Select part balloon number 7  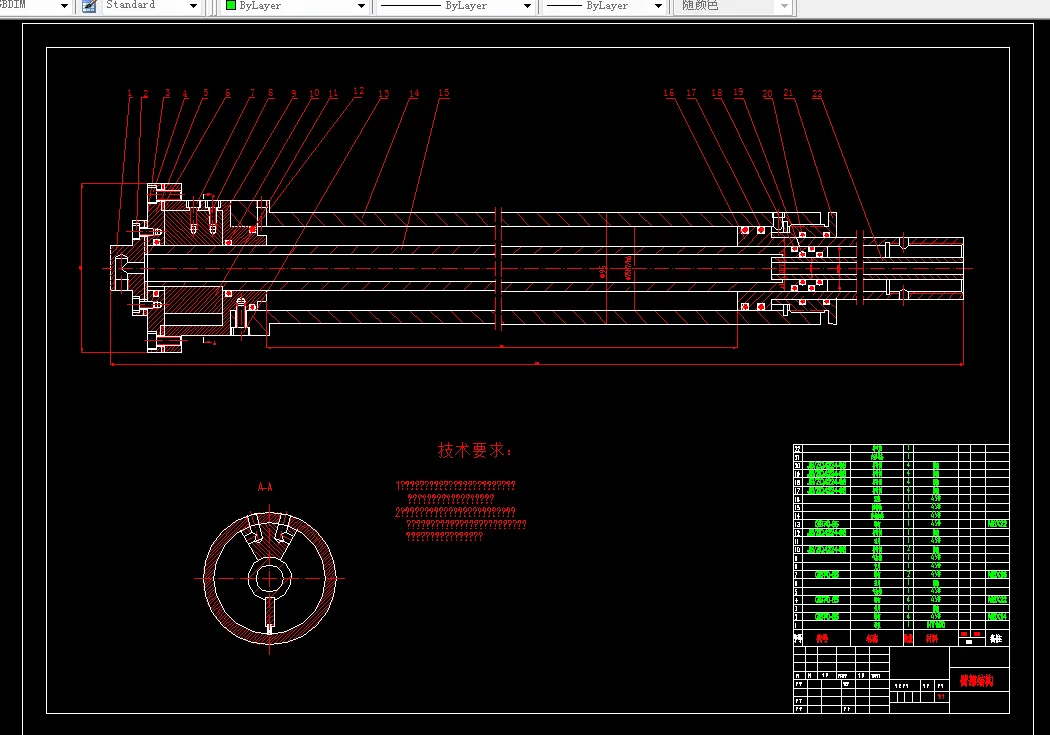point(252,93)
